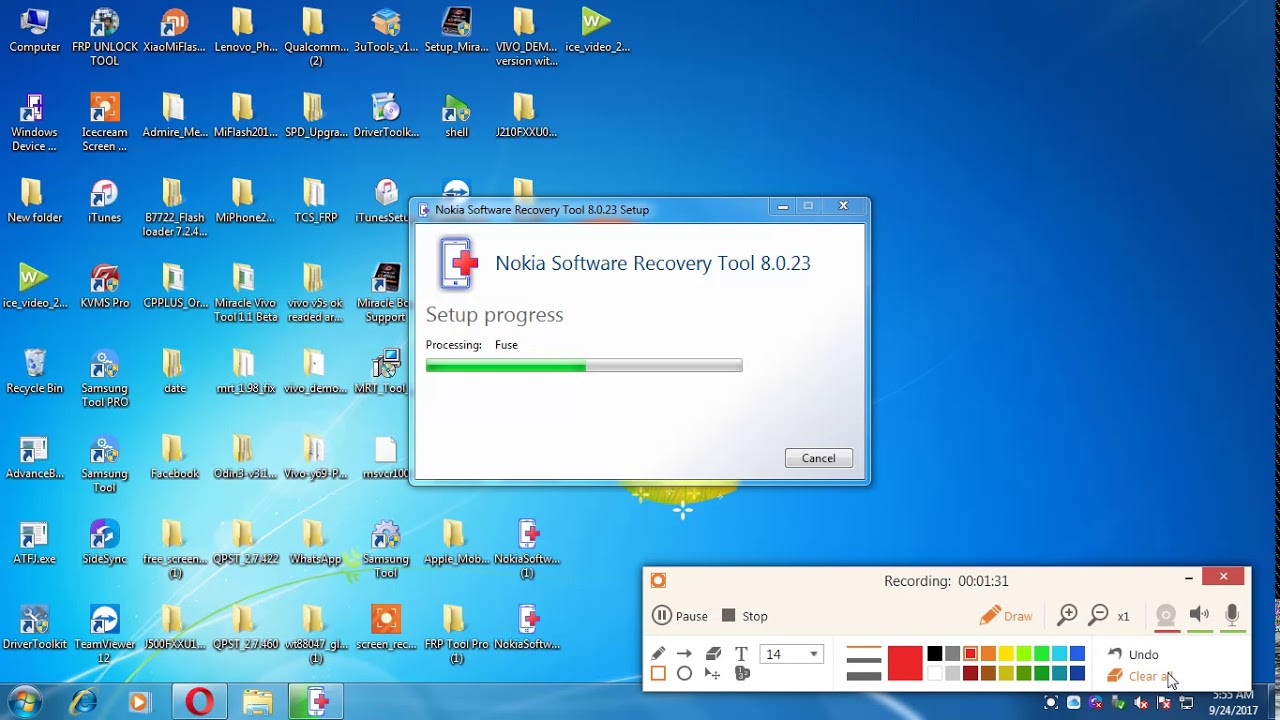Viewport: 1280px width, 720px height.
Task: Select the Facebook folder on desktop
Action: pyautogui.click(x=174, y=457)
